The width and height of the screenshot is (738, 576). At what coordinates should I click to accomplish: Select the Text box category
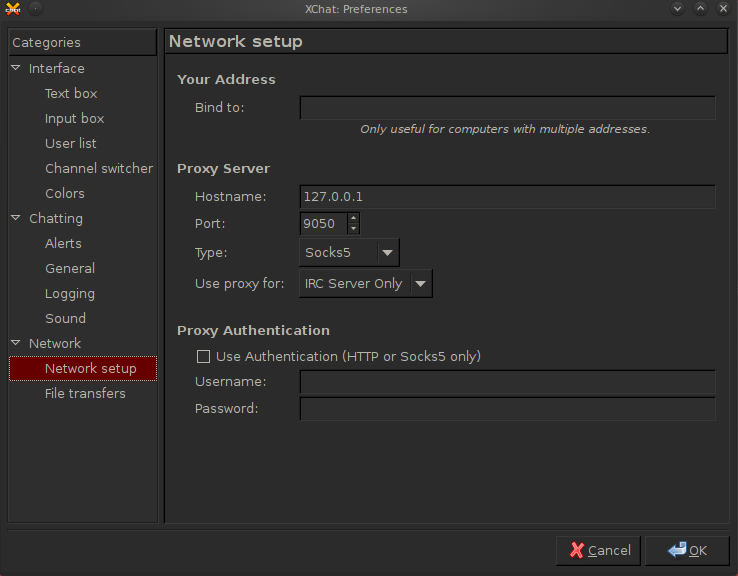[x=71, y=93]
